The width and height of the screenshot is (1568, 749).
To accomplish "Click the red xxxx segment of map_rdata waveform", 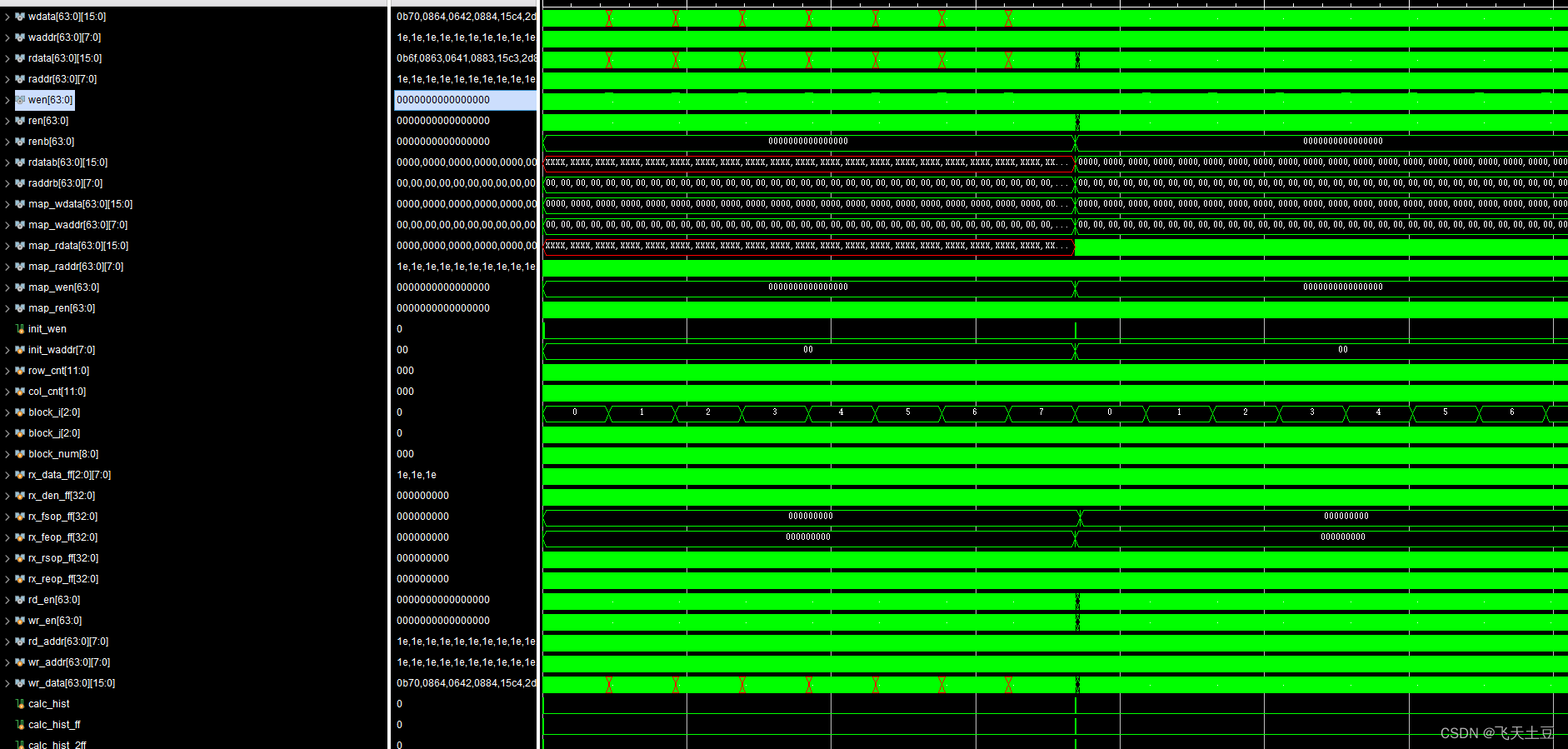I will pyautogui.click(x=808, y=246).
